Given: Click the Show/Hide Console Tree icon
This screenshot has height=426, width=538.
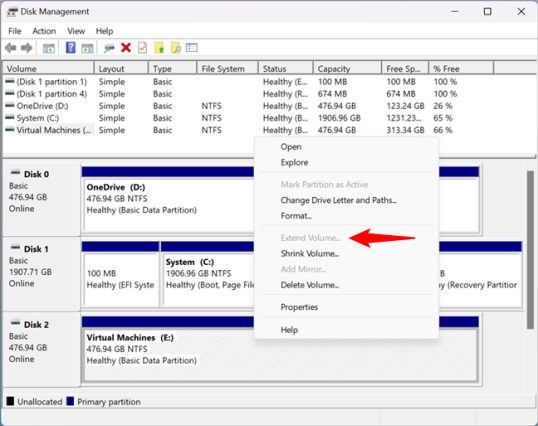Looking at the screenshot, I should [49, 48].
